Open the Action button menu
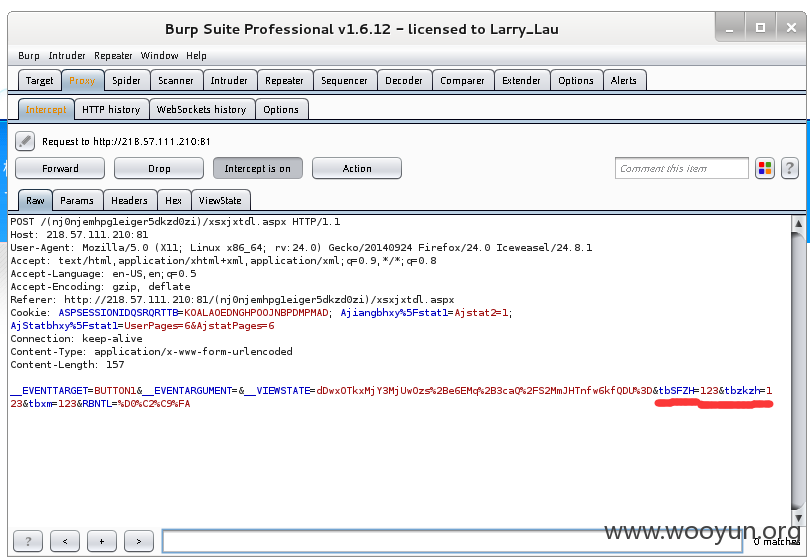This screenshot has width=810, height=560. 357,168
